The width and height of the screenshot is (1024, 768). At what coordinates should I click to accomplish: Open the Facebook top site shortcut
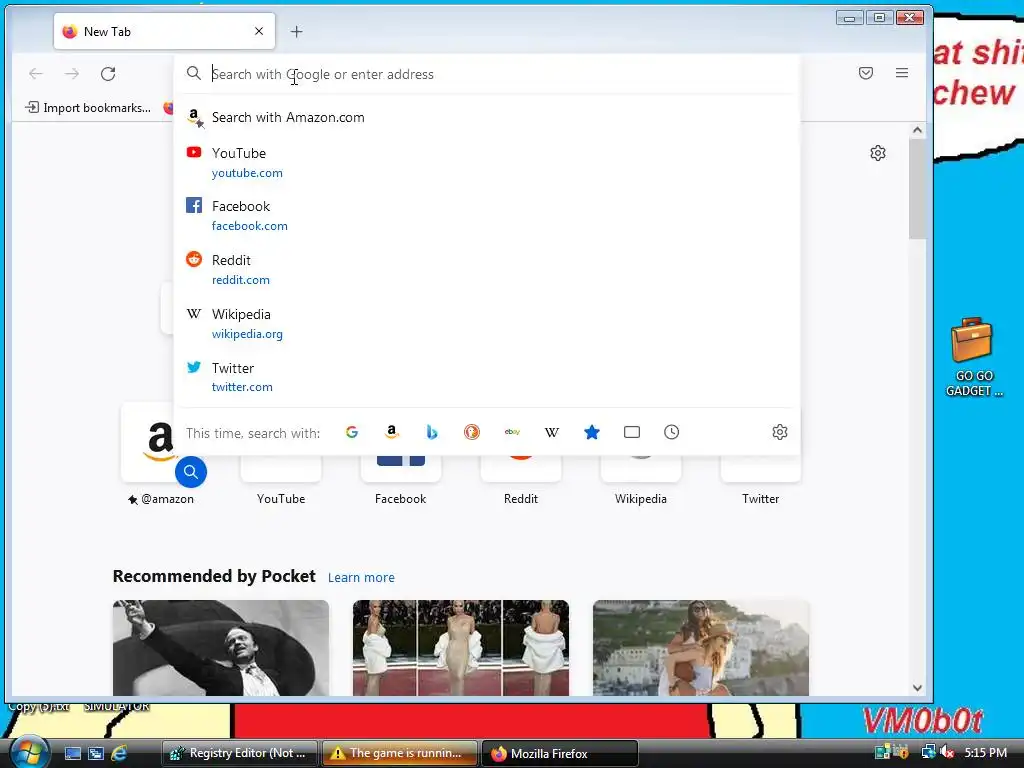coord(400,480)
